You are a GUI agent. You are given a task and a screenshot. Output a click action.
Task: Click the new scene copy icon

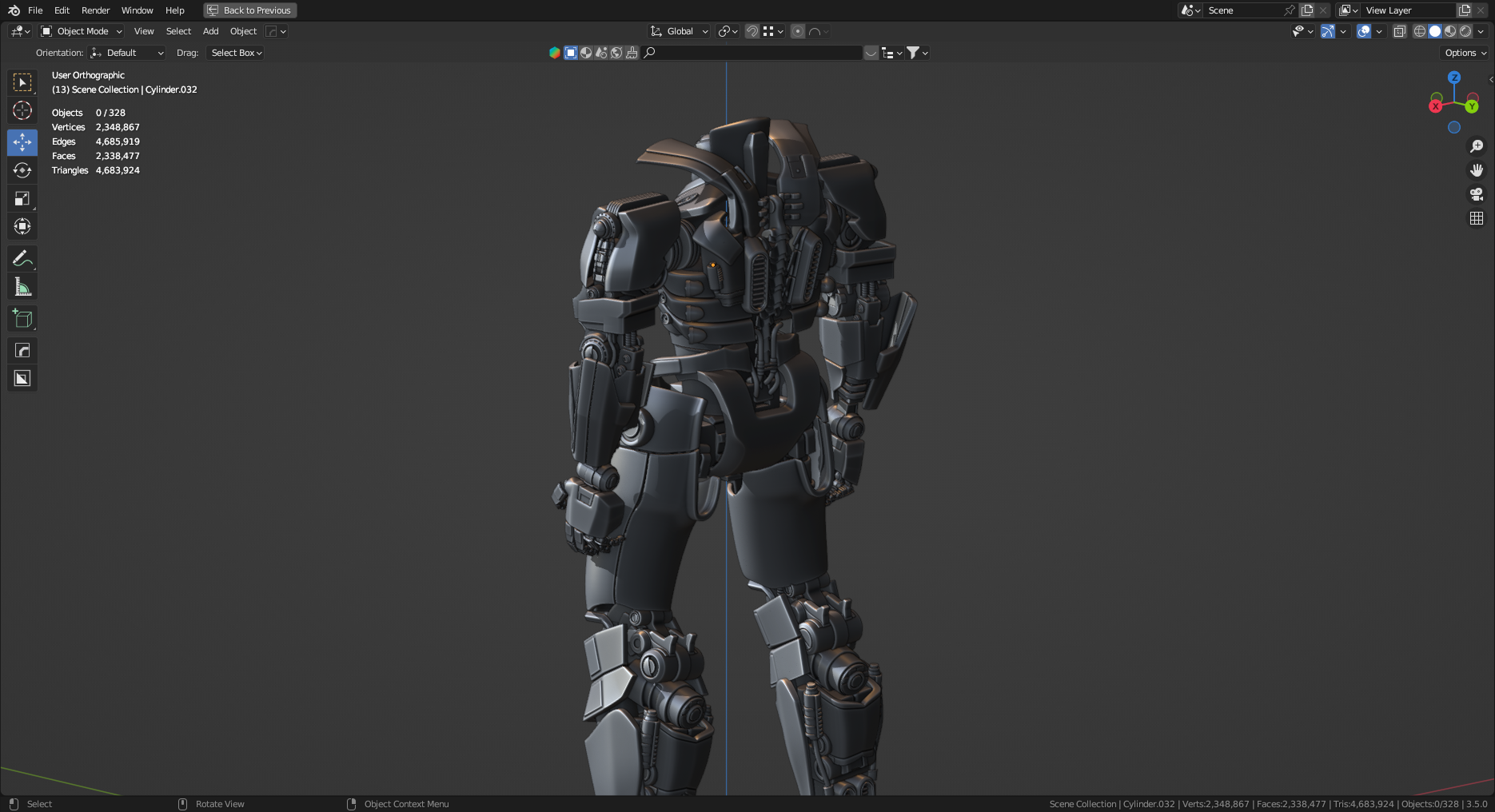(1307, 10)
